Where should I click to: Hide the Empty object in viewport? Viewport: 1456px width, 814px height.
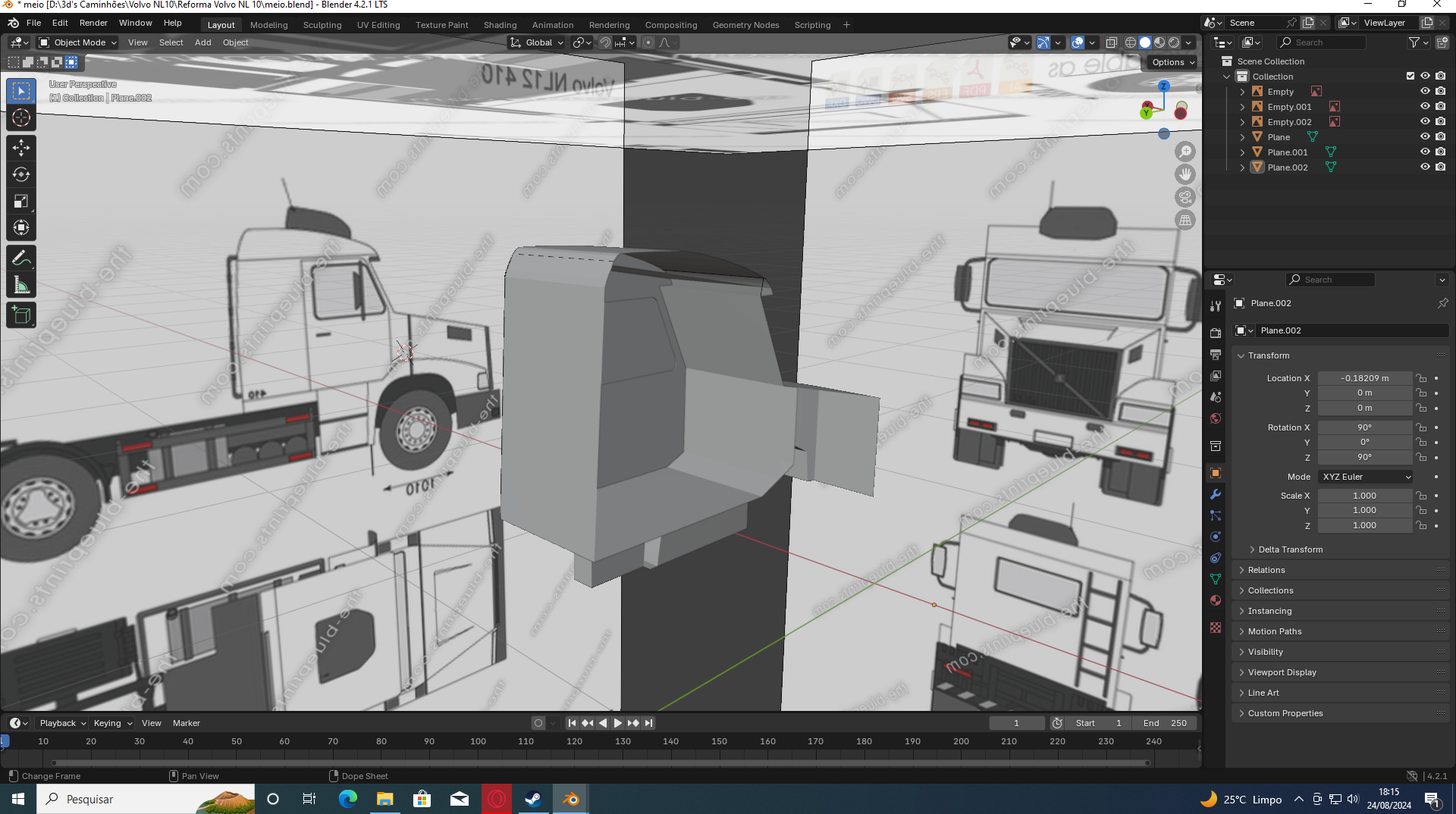[x=1425, y=92]
